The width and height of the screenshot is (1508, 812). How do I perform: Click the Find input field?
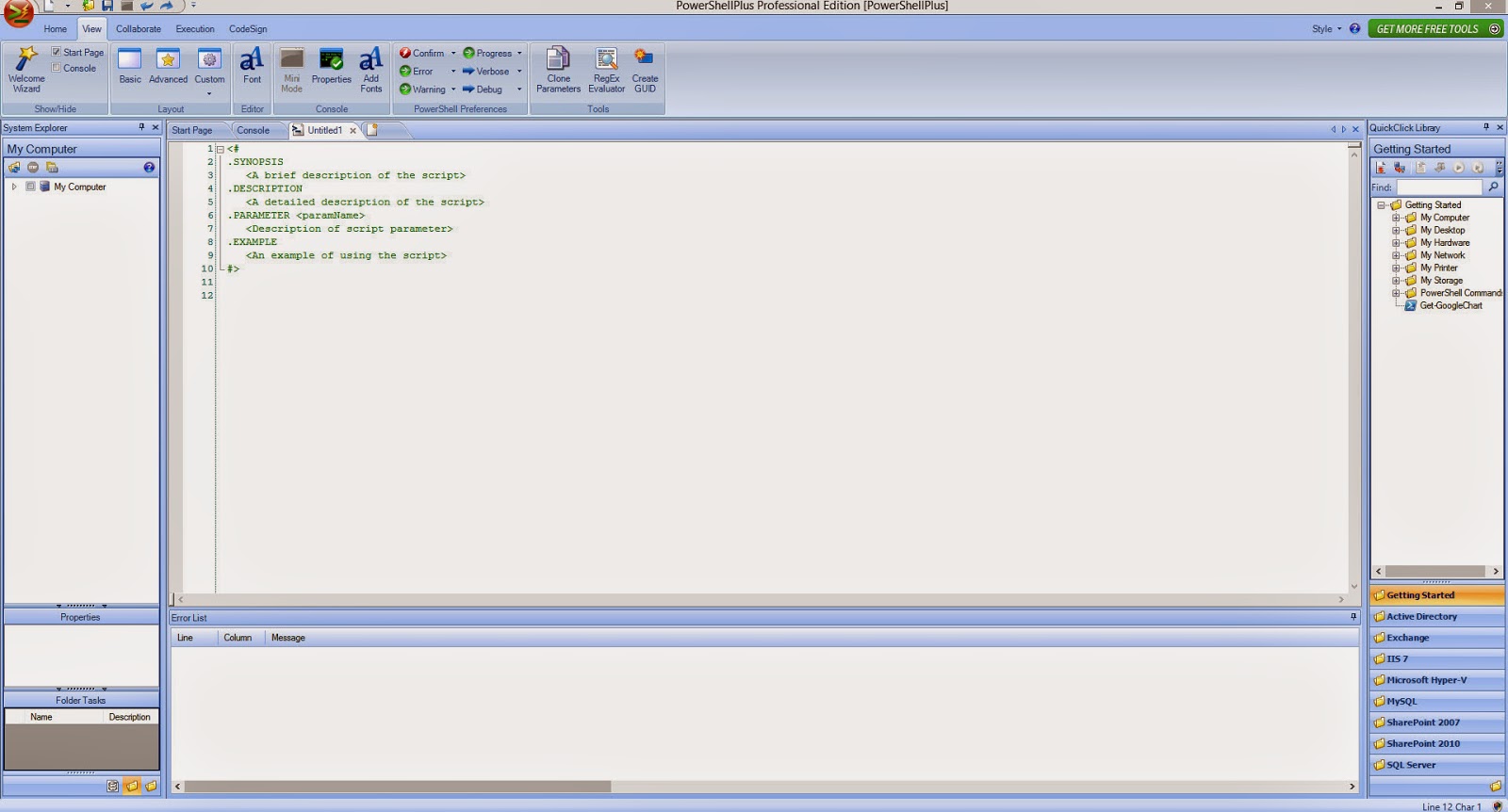click(x=1438, y=187)
